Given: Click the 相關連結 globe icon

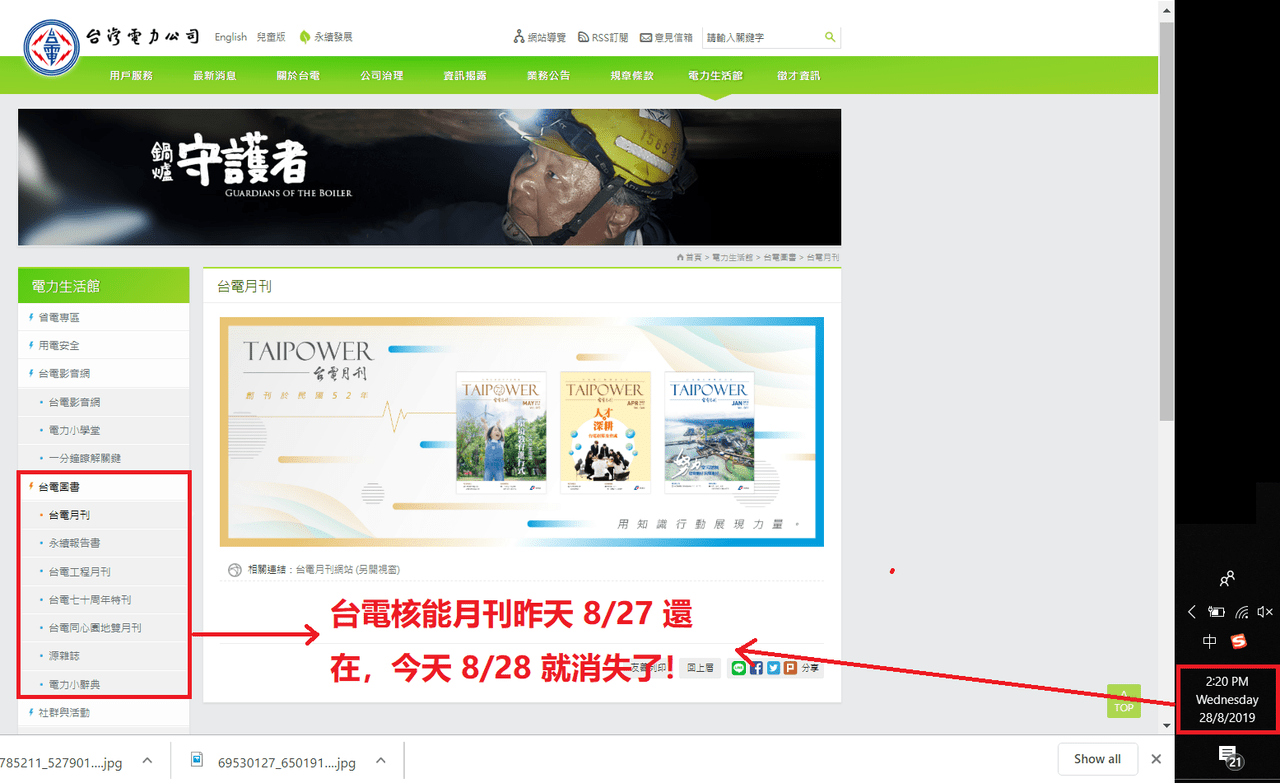Looking at the screenshot, I should (x=235, y=570).
